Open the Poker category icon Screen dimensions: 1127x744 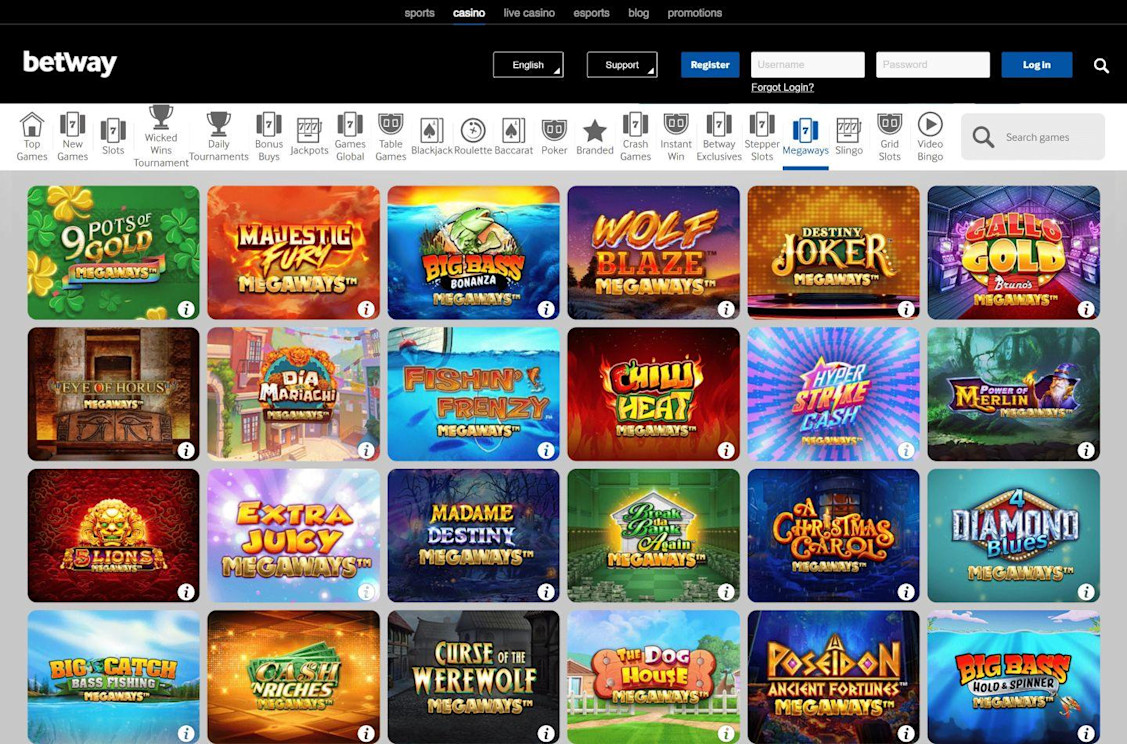pos(554,131)
